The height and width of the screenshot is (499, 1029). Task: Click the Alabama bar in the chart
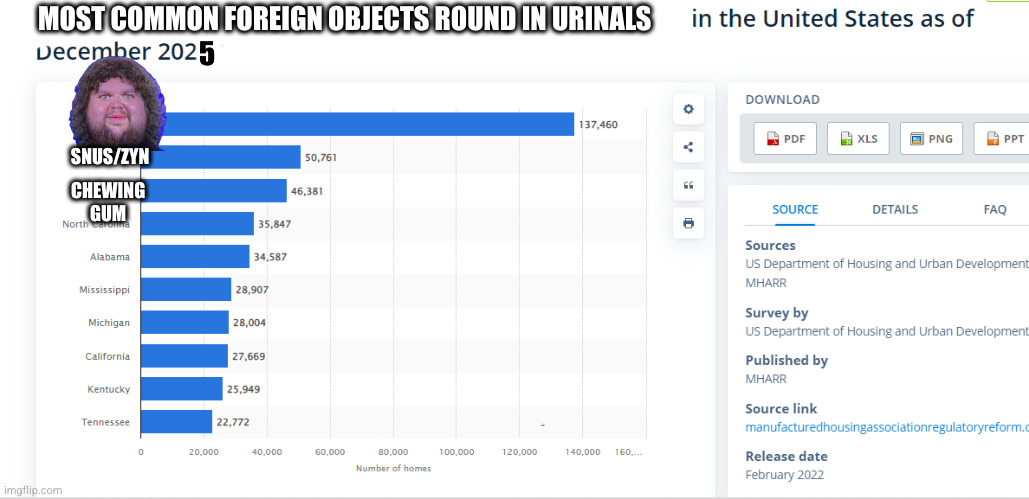195,256
